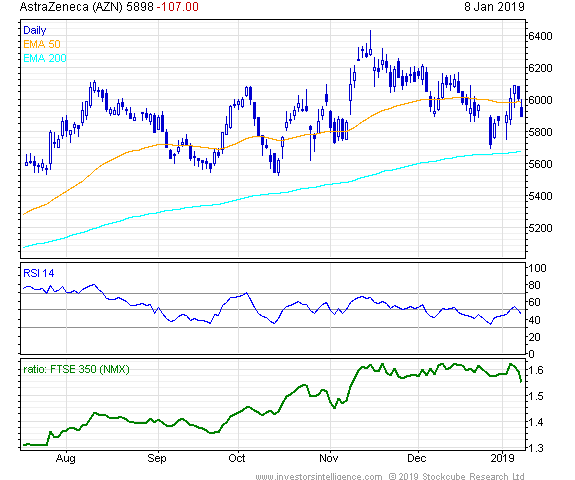
Task: Click the 5400 price axis label
Action: click(x=540, y=196)
